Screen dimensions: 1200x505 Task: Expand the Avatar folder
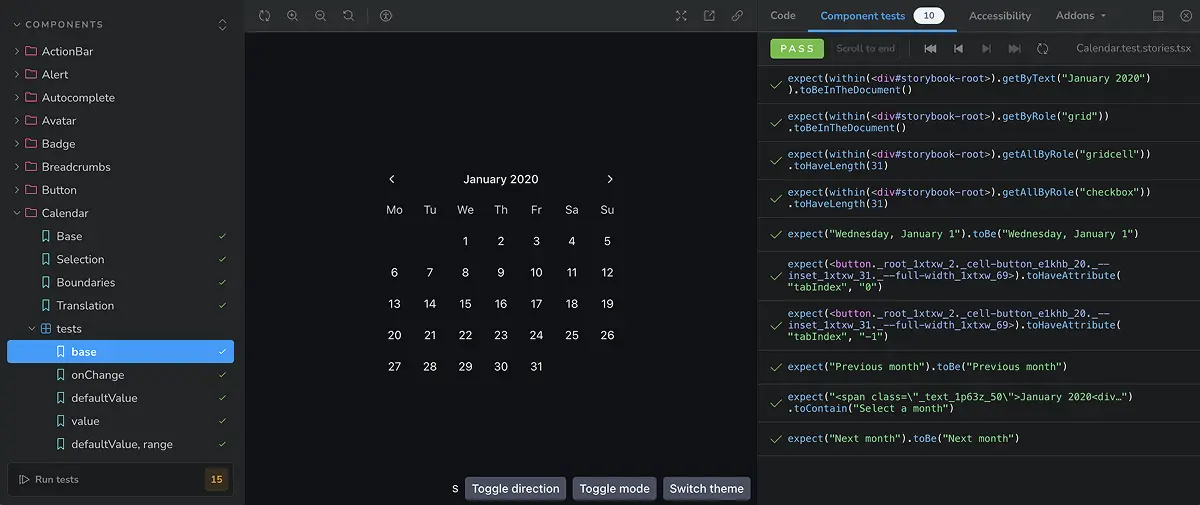coord(17,120)
